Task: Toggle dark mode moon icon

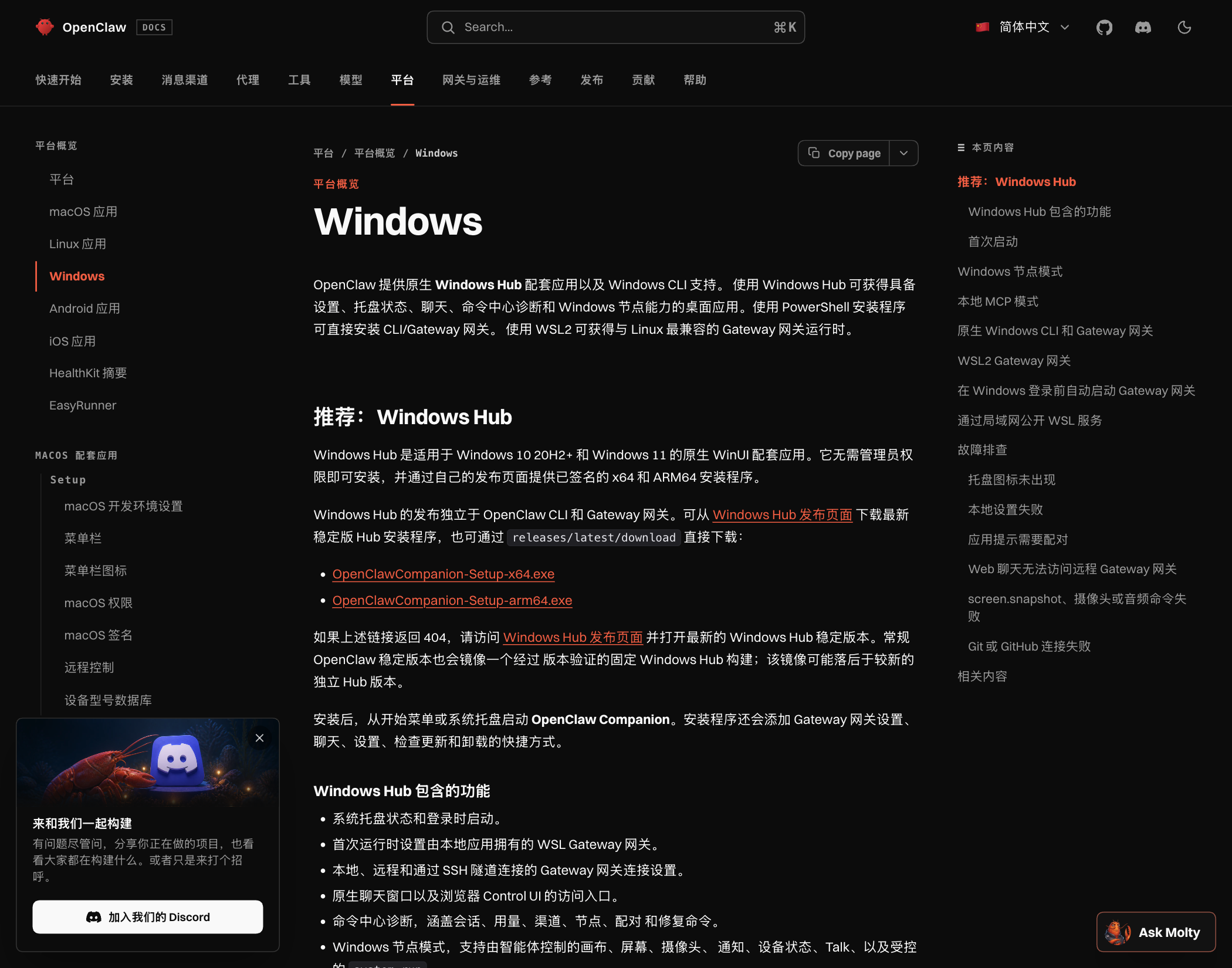Action: click(x=1184, y=28)
